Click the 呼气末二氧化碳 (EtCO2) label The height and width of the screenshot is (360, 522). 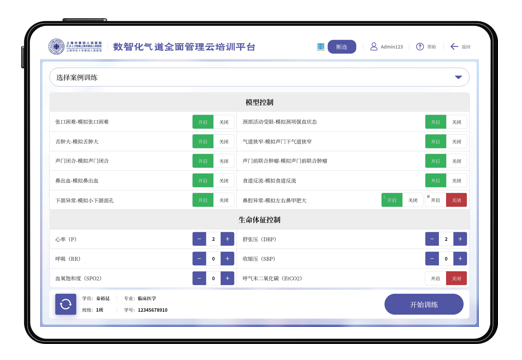click(272, 278)
